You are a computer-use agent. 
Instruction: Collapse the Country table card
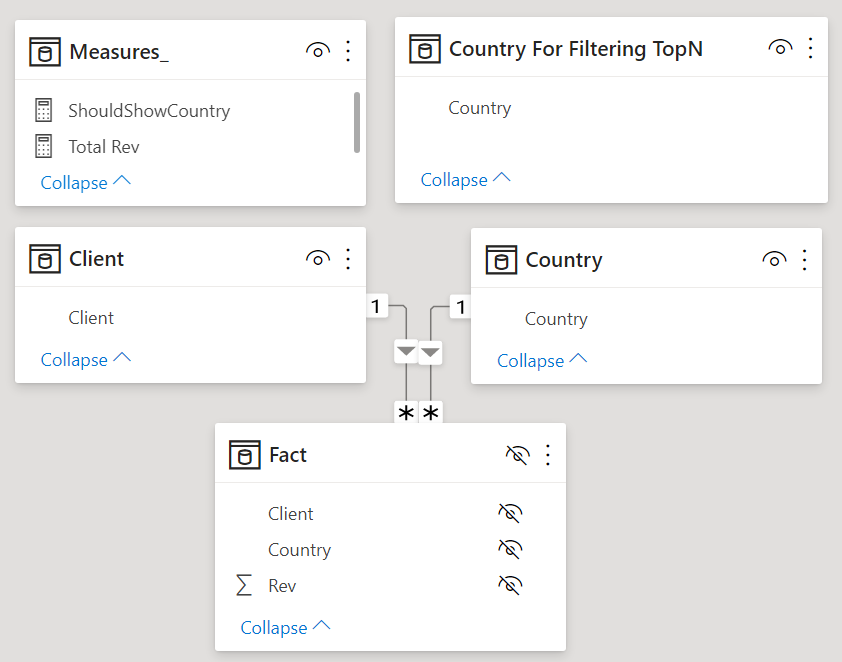point(542,360)
